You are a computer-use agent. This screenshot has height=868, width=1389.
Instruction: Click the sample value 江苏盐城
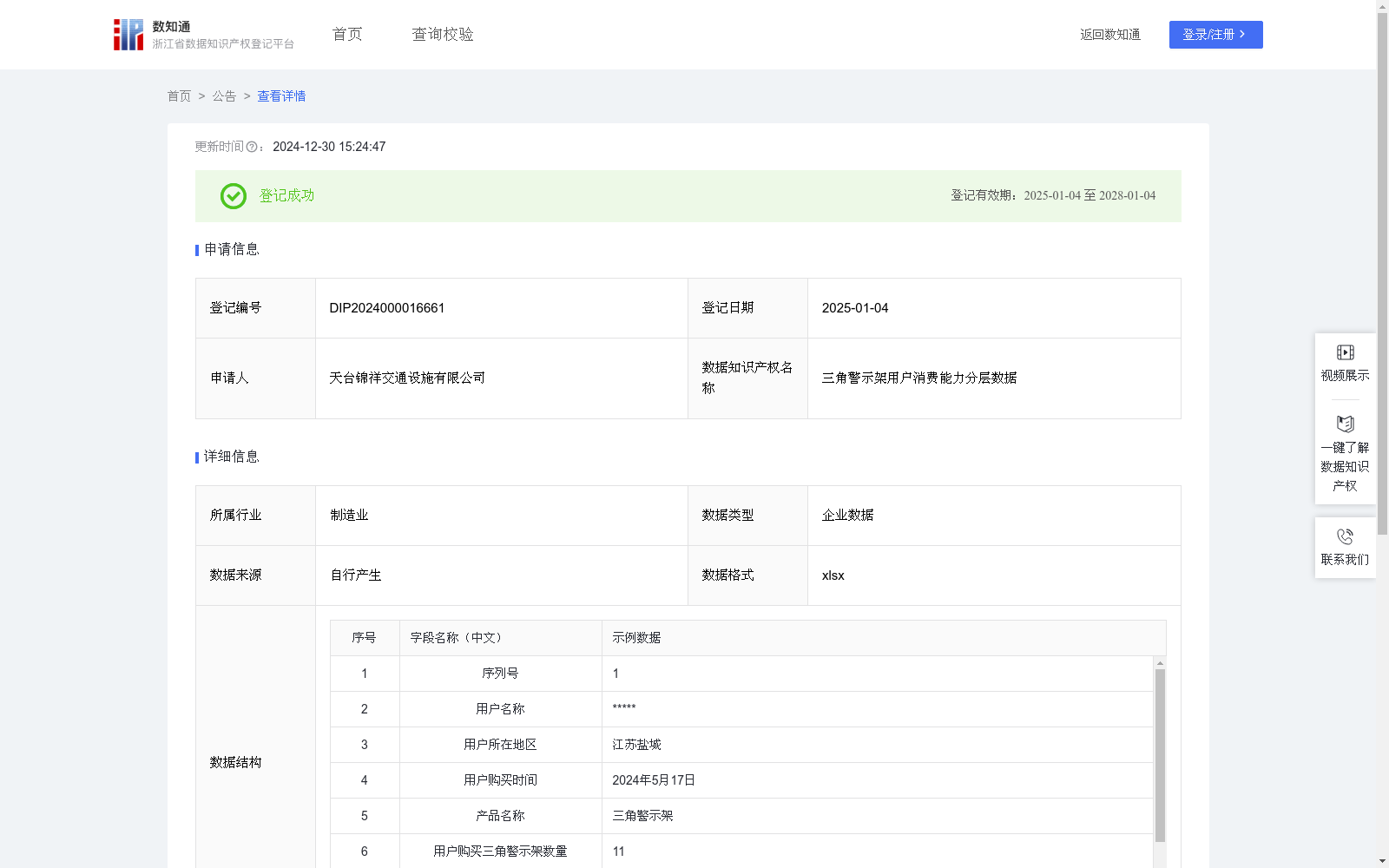pyautogui.click(x=636, y=745)
